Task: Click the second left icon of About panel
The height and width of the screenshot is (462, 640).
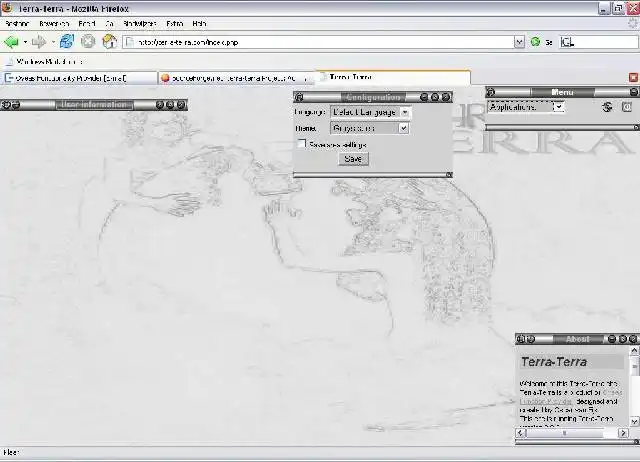Action: (530, 339)
